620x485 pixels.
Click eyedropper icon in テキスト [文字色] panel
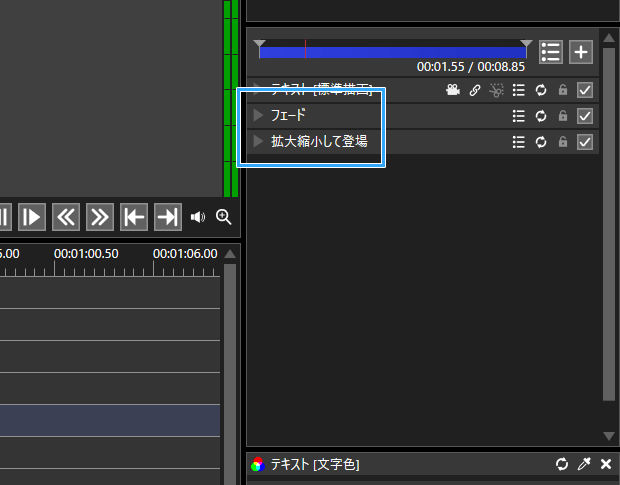coord(584,464)
